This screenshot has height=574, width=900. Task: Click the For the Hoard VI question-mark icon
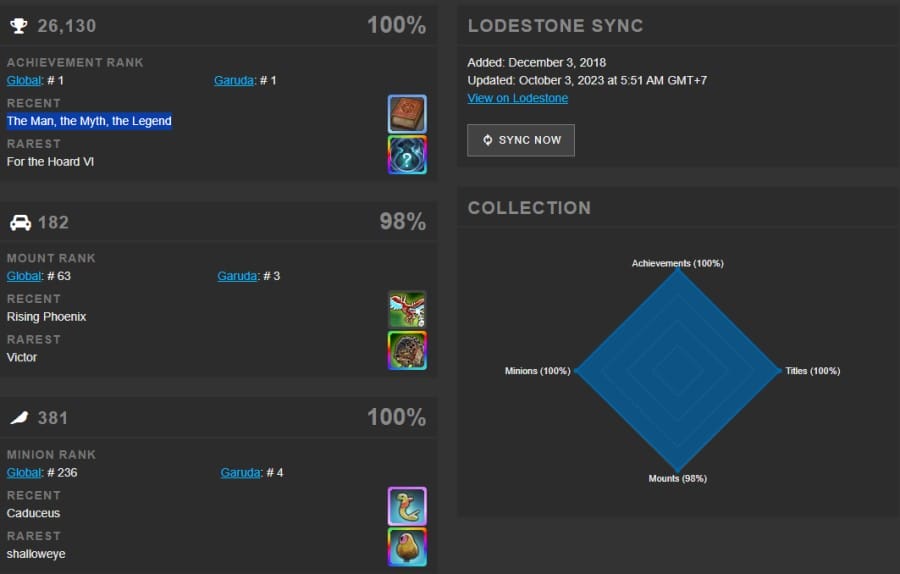407,155
